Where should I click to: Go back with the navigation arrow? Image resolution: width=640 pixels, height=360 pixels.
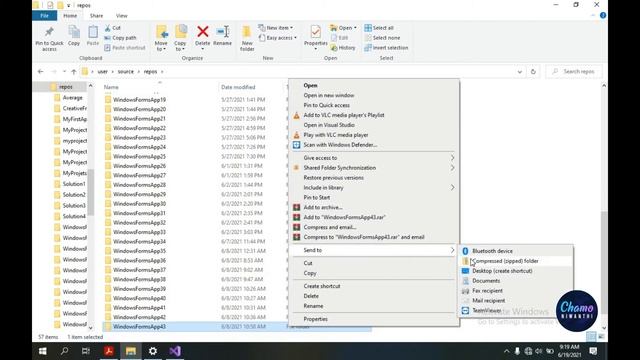point(40,71)
